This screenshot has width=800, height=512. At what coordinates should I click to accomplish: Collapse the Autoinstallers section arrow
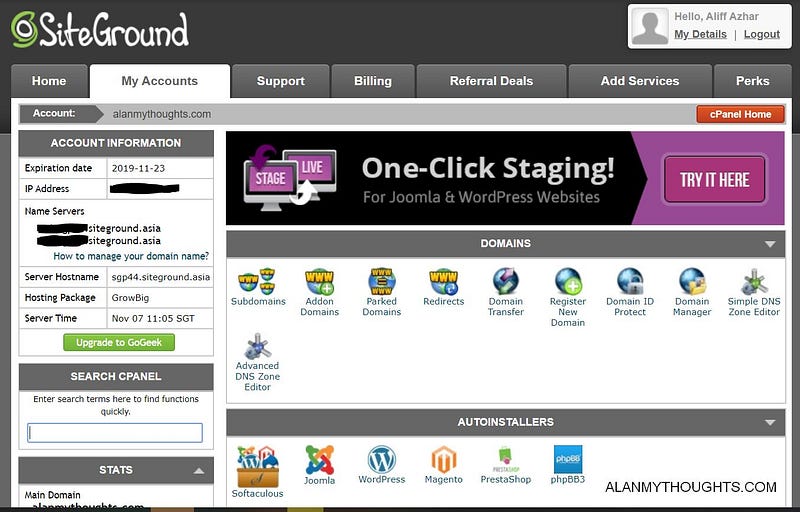click(770, 422)
